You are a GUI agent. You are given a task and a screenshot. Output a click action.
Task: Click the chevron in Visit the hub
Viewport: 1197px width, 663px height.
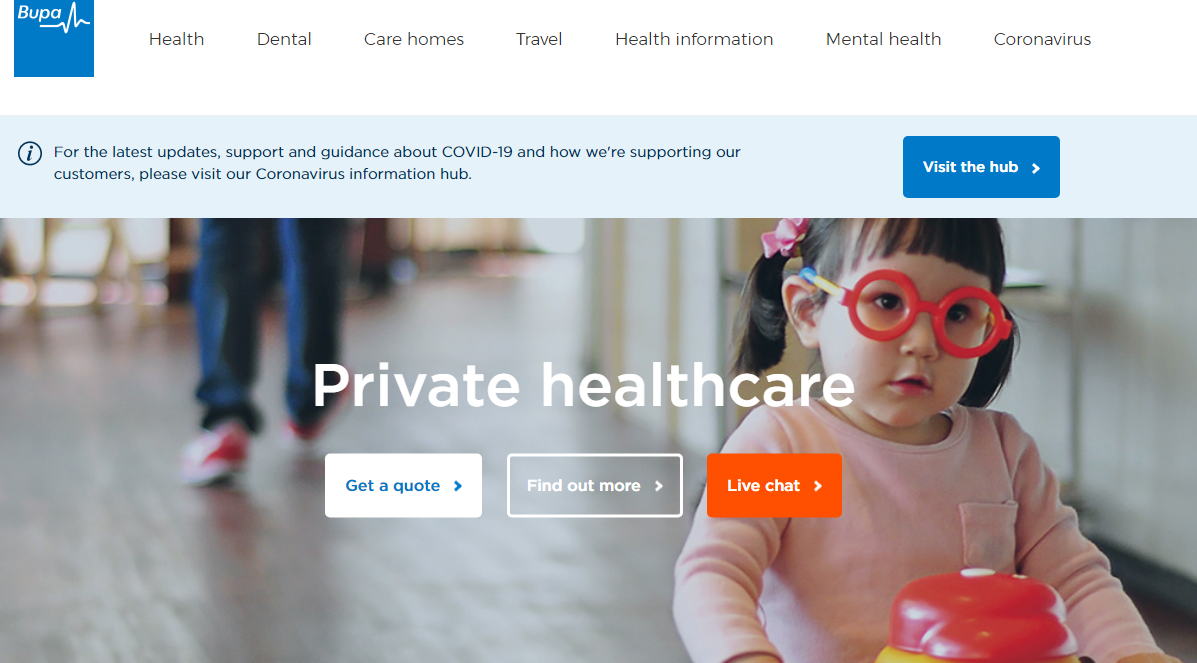[1036, 168]
